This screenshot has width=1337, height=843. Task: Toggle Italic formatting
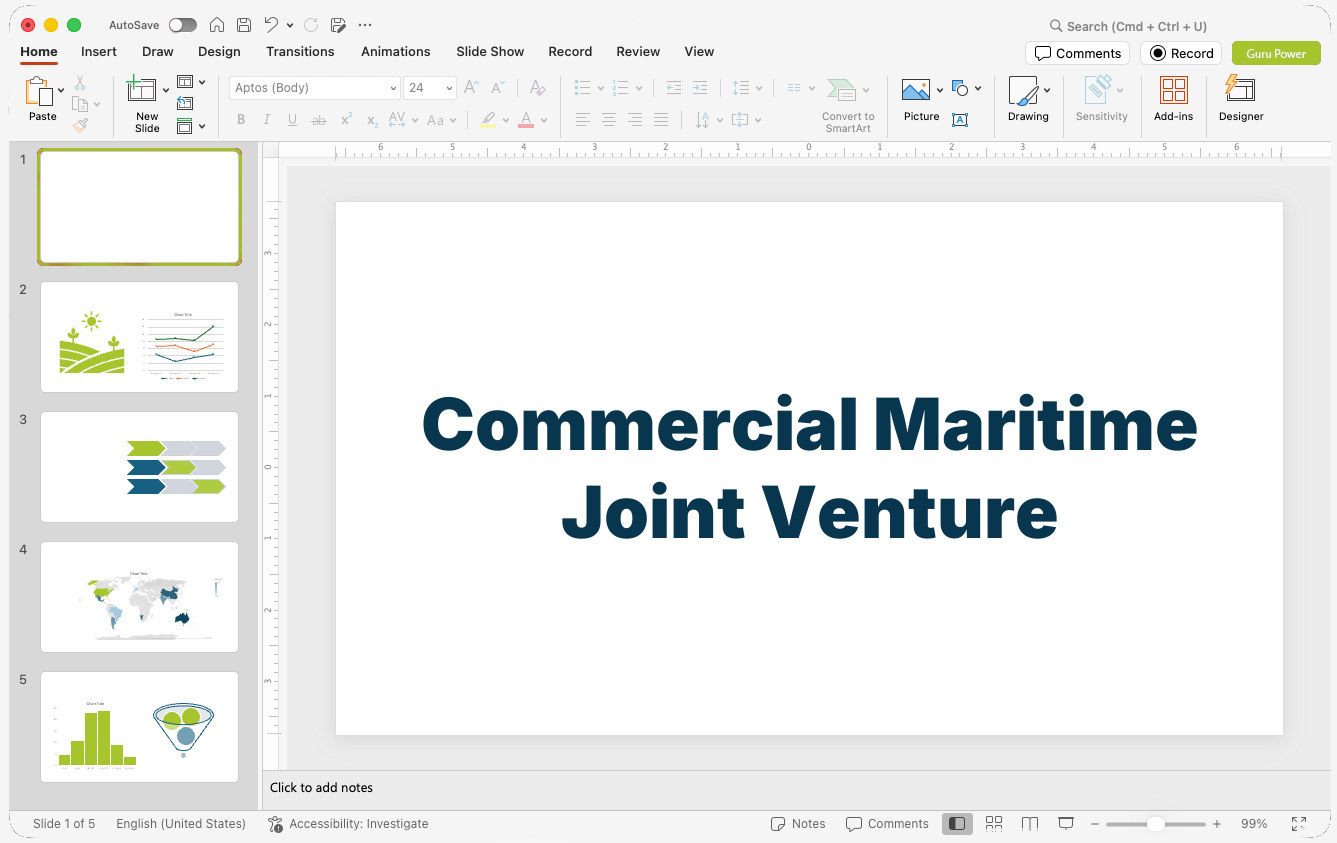(x=267, y=120)
